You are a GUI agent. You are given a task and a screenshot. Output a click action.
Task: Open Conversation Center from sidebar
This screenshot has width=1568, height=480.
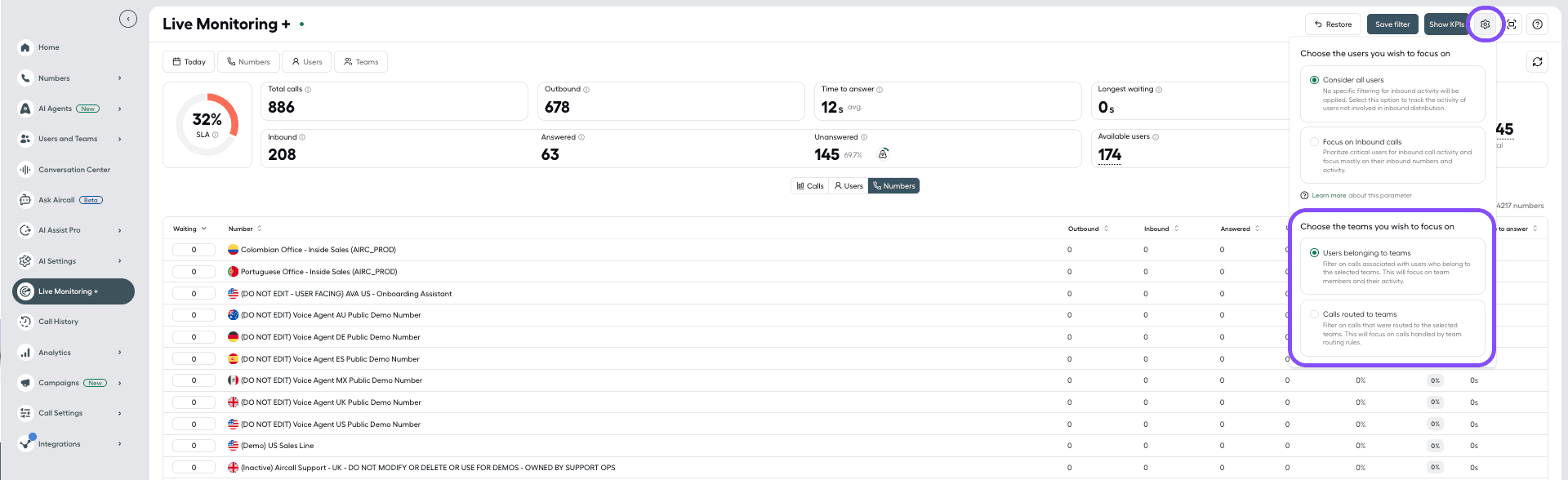tap(73, 170)
